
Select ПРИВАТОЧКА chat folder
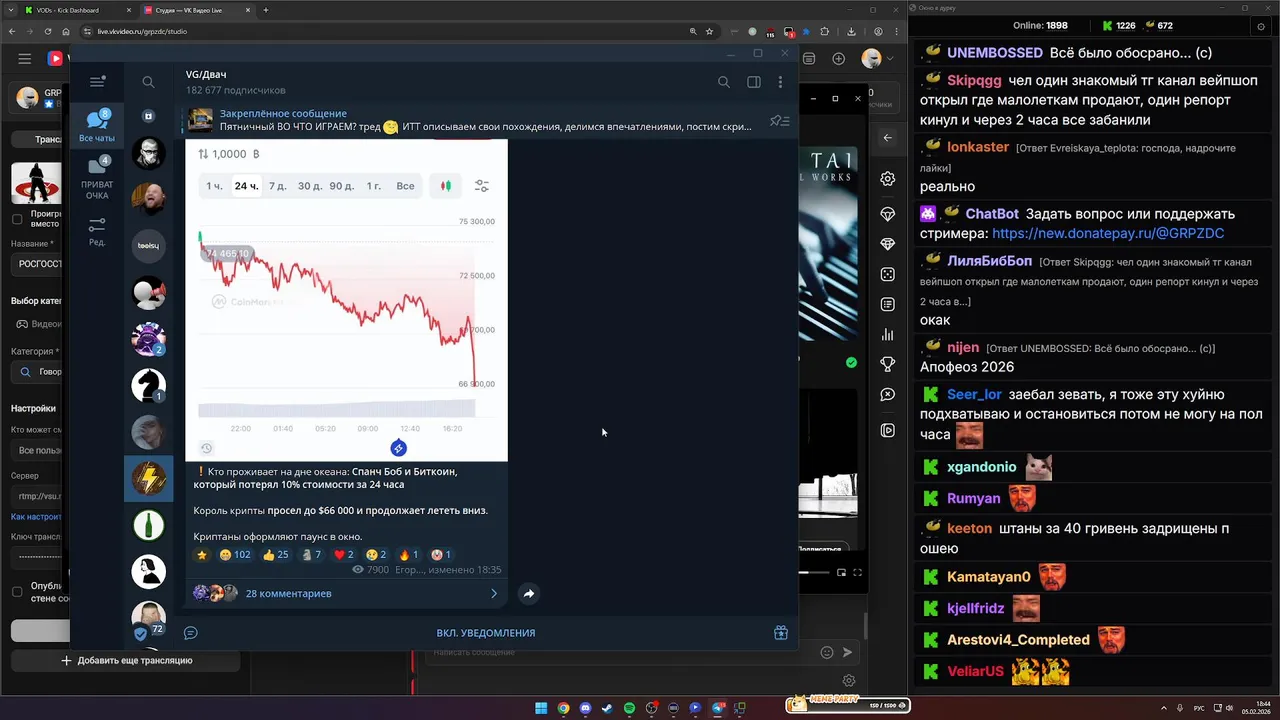[x=97, y=178]
